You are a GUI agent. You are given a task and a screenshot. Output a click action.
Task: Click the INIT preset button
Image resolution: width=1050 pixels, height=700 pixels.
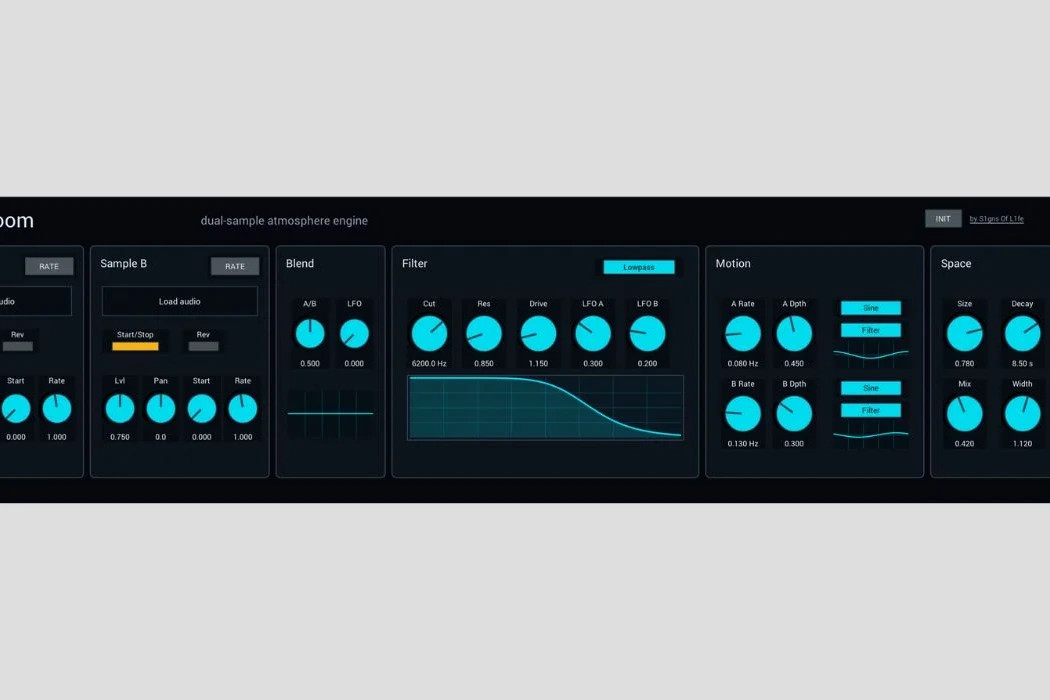click(x=943, y=219)
